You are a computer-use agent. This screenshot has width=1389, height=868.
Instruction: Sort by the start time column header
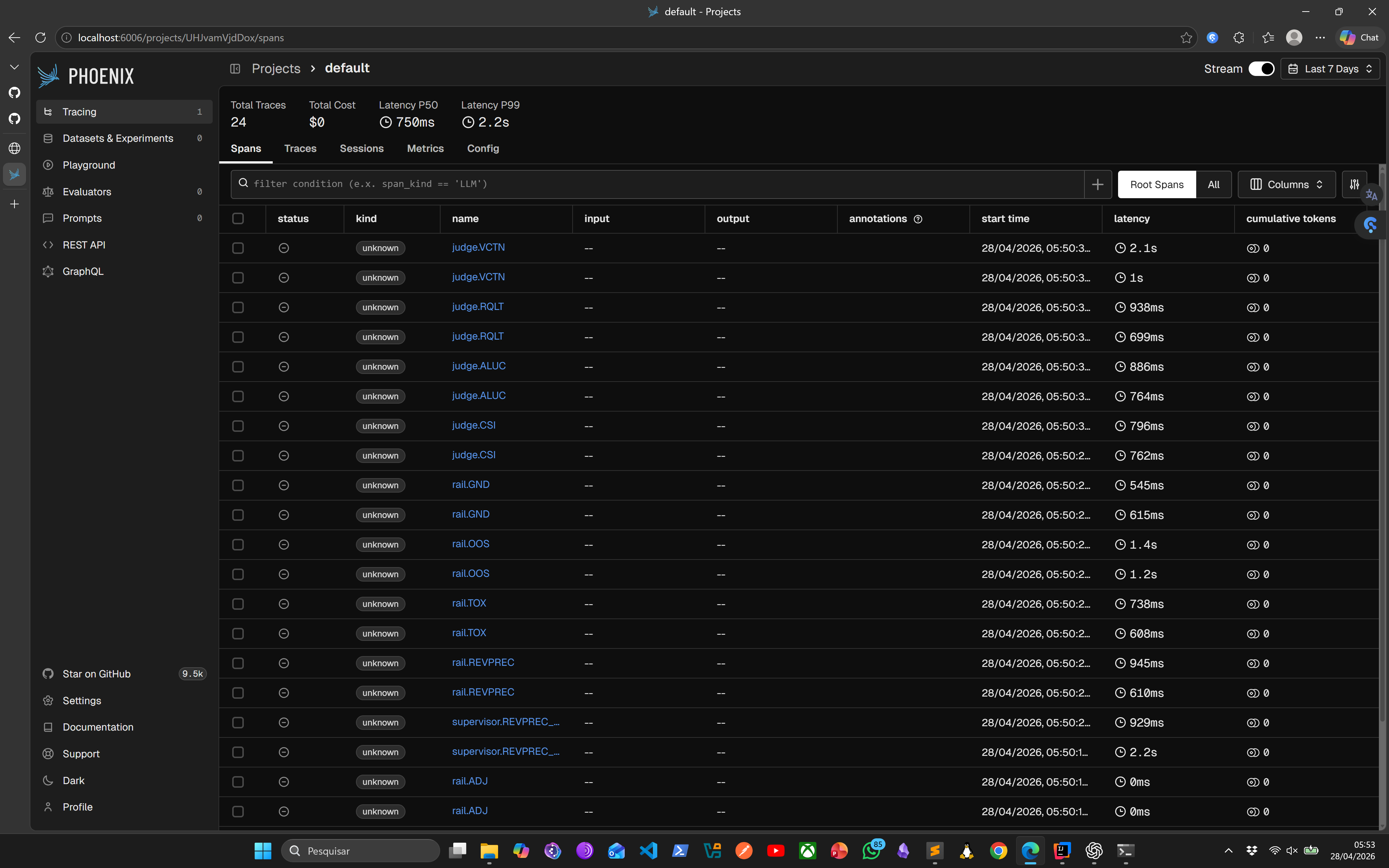1005,219
